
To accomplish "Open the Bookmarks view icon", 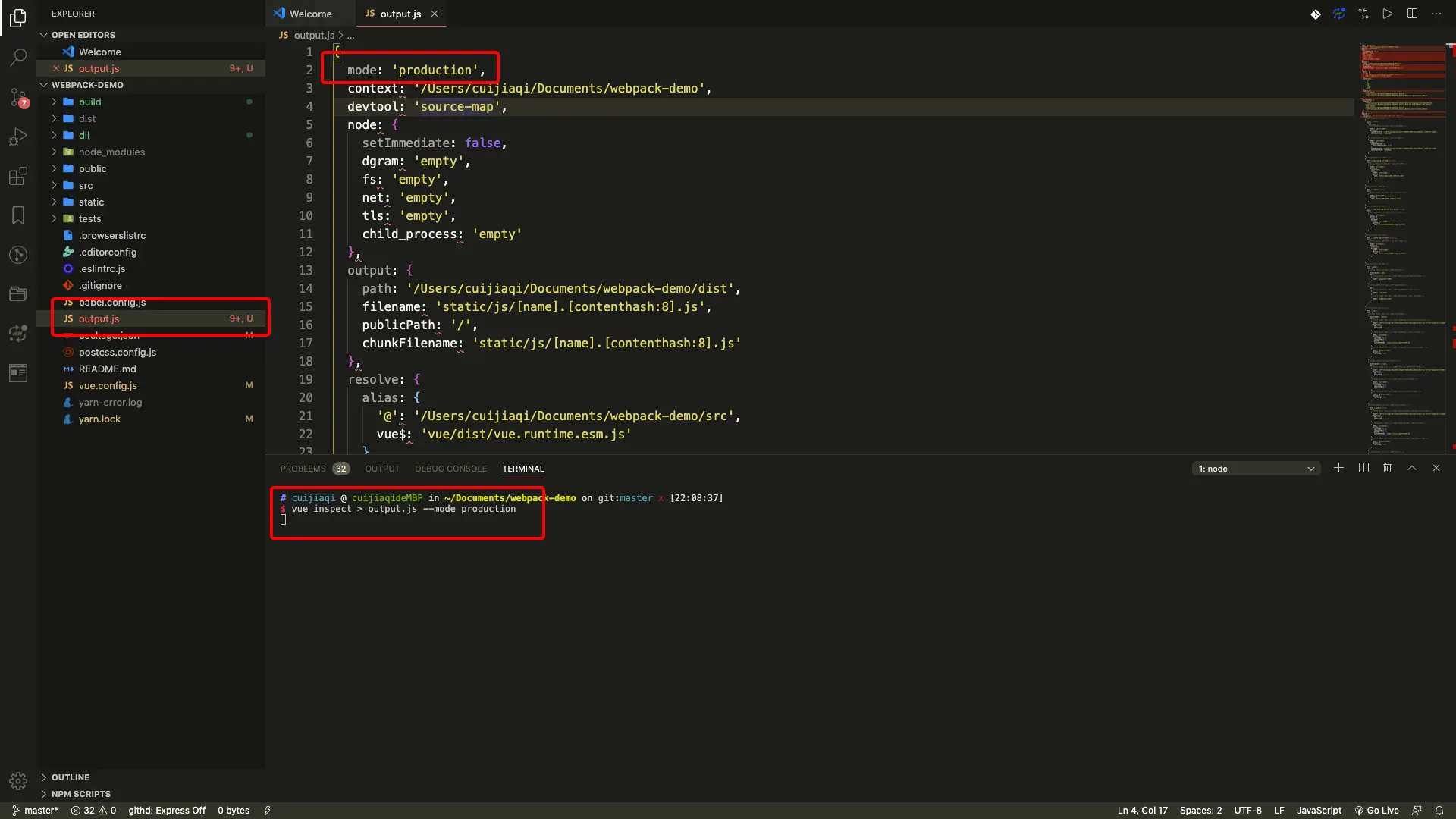I will (x=18, y=215).
